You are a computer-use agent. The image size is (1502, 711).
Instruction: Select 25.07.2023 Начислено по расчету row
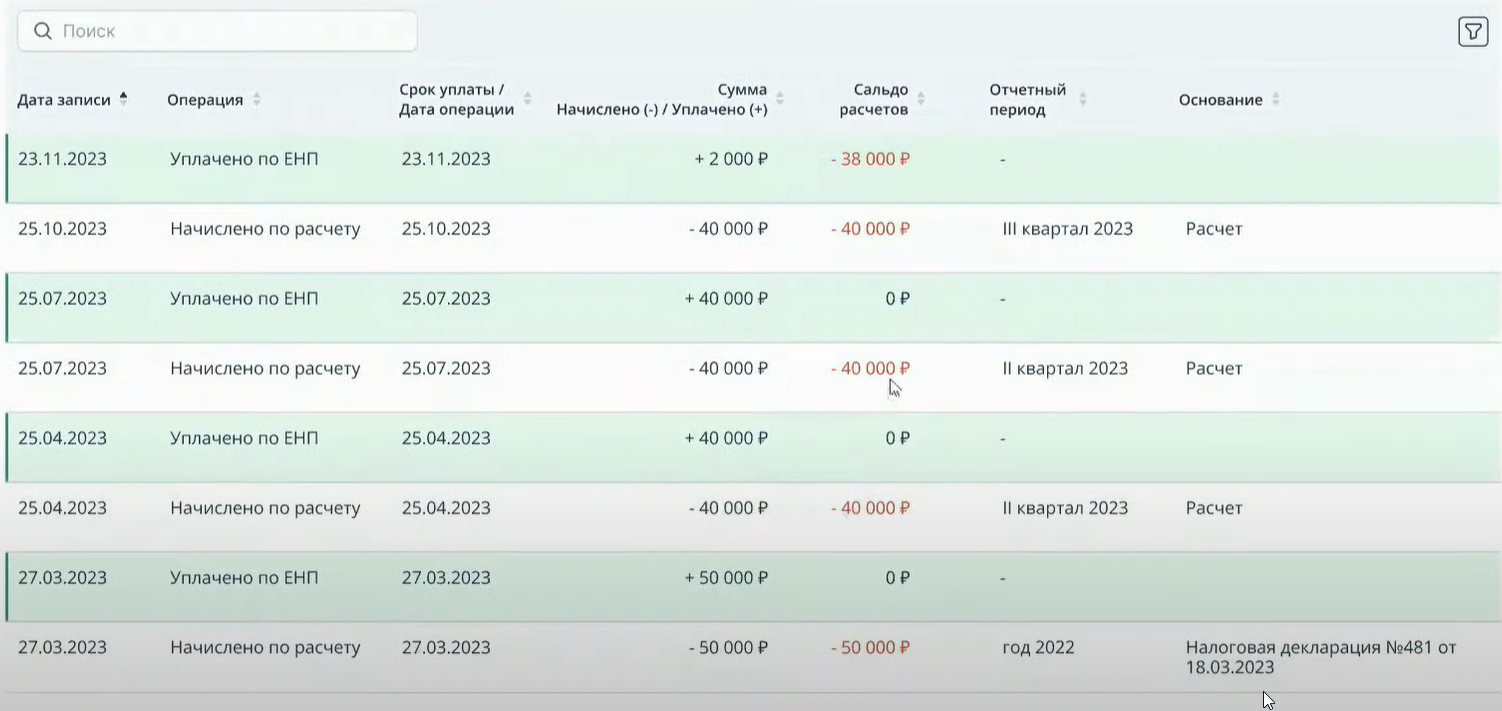click(x=265, y=369)
